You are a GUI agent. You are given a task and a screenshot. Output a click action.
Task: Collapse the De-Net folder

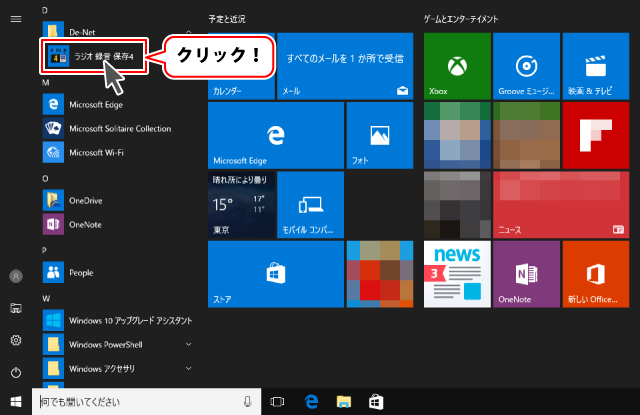(189, 32)
